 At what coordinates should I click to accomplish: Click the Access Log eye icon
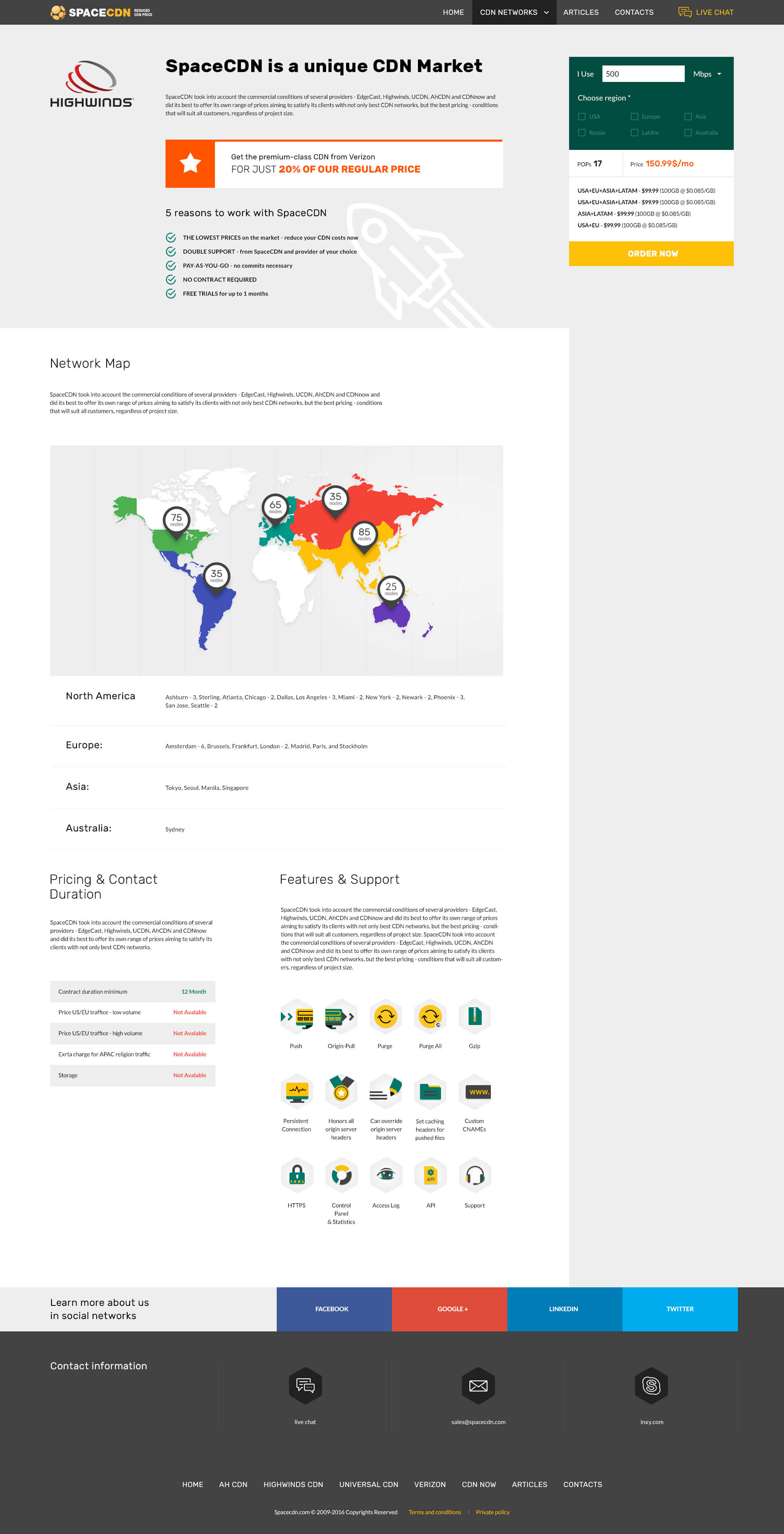[386, 1175]
